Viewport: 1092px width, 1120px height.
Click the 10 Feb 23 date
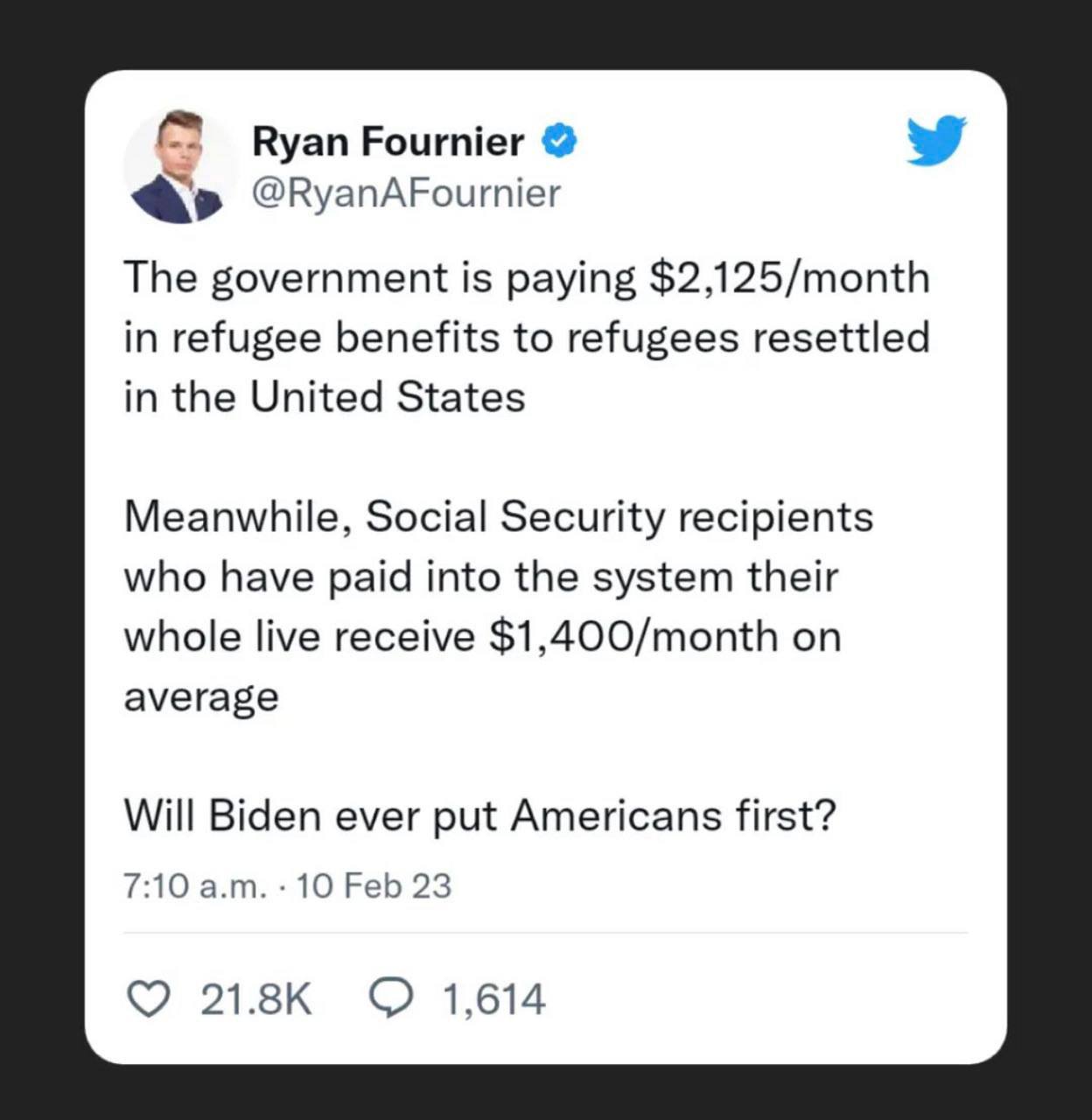pos(374,886)
